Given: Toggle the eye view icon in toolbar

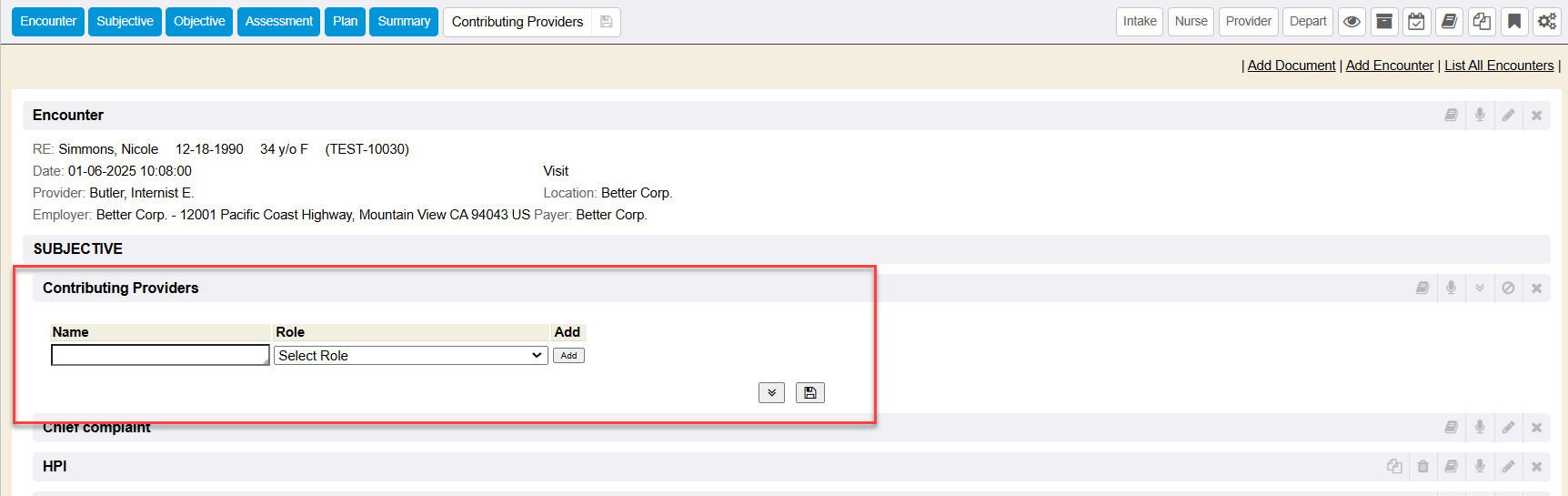Looking at the screenshot, I should 1352,22.
